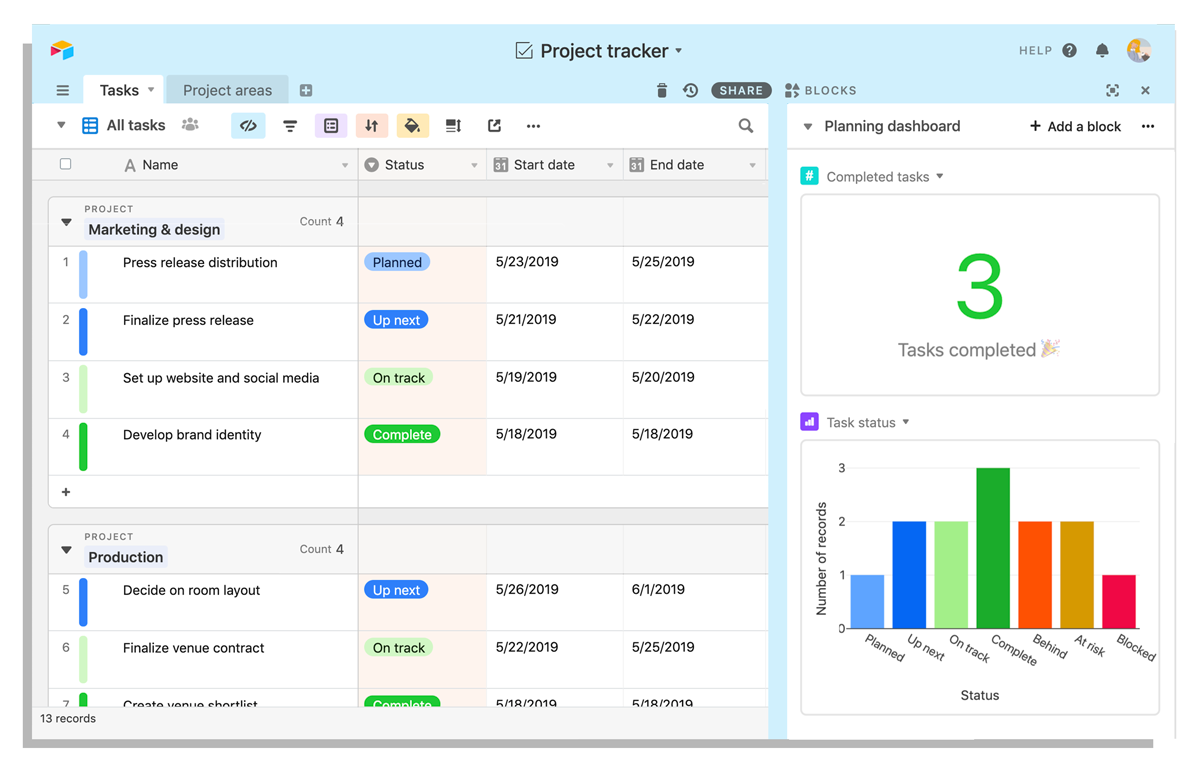Collapse the Production project group
This screenshot has height=780, width=1200.
[x=67, y=550]
